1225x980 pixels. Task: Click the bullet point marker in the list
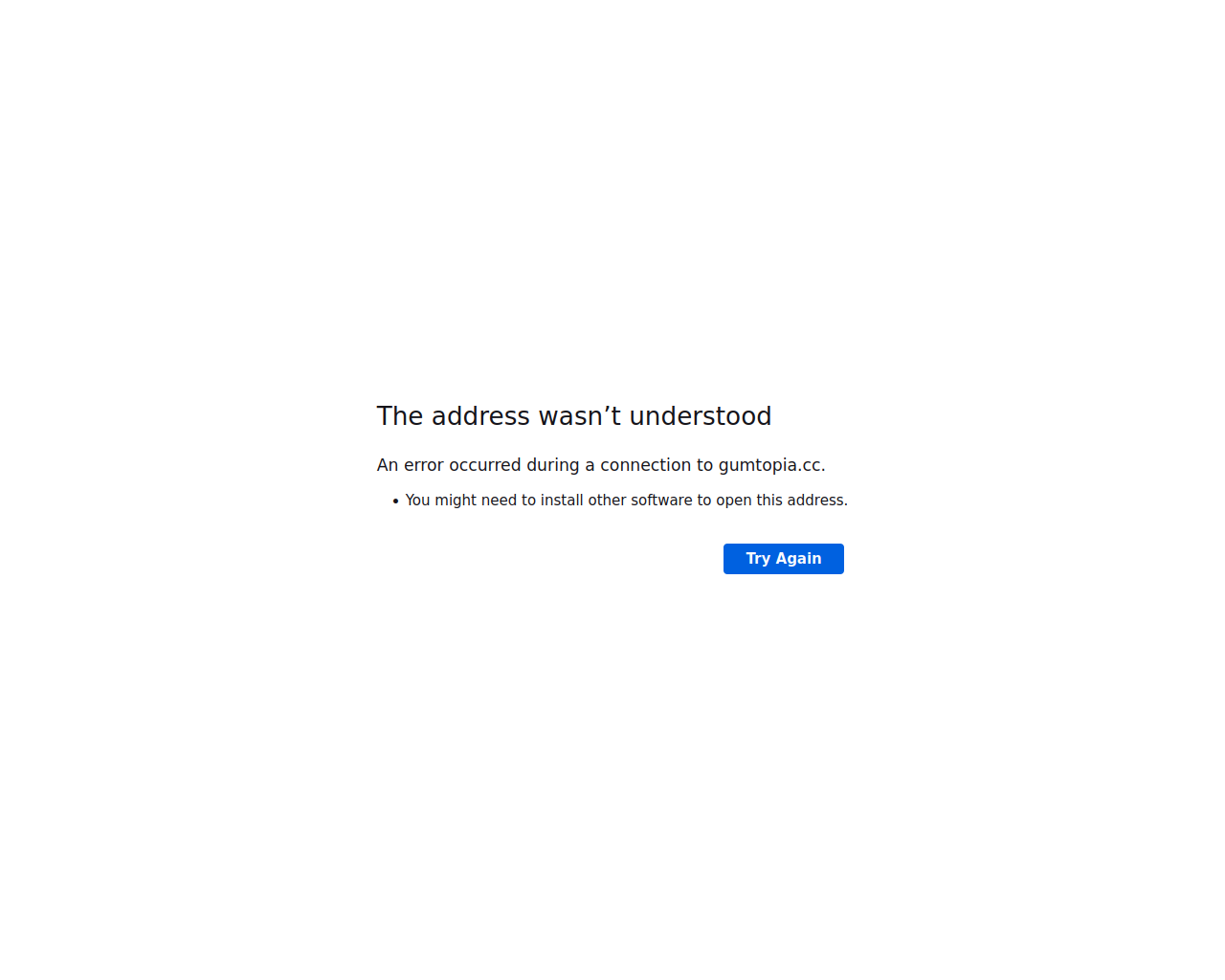395,501
